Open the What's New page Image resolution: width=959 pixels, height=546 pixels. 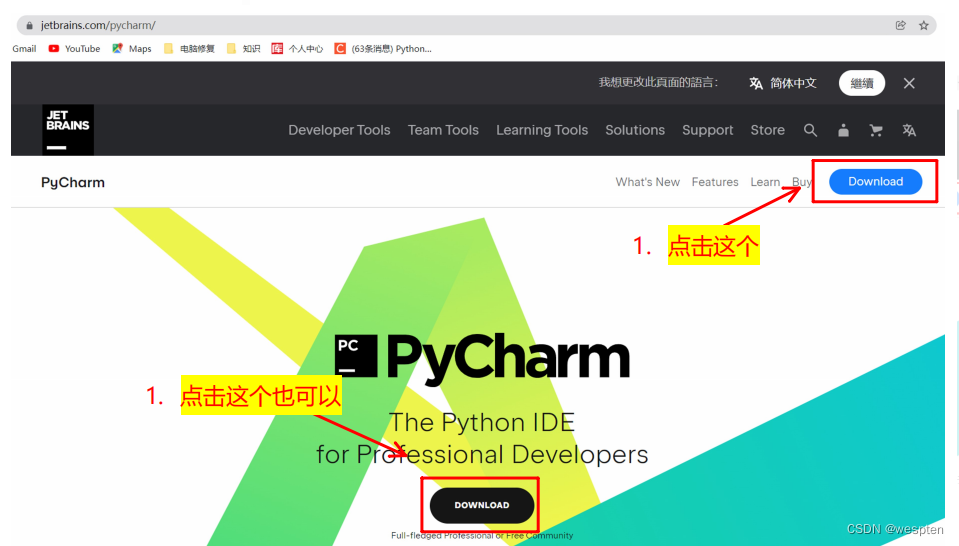[x=647, y=182]
